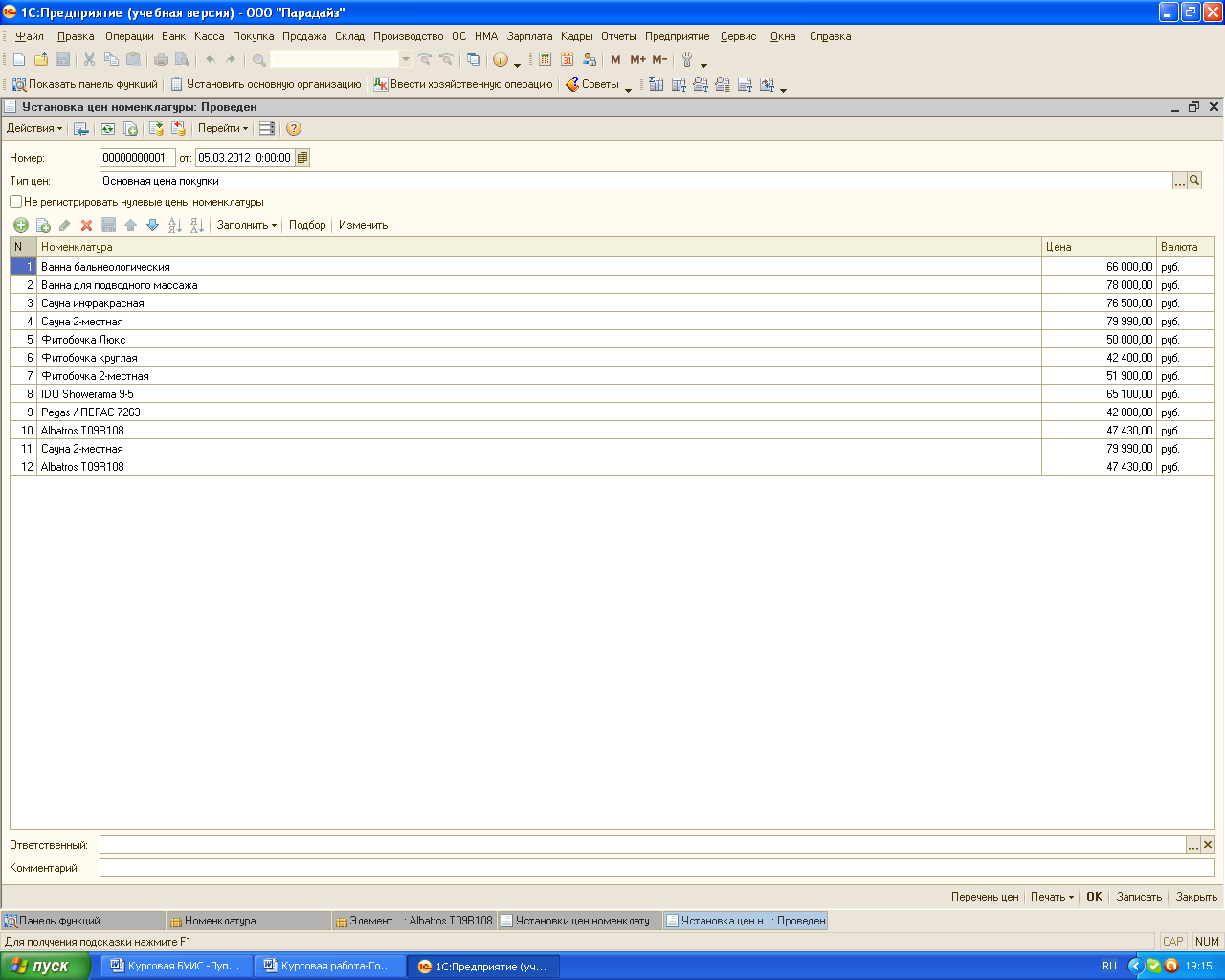Open the help info icon in the main toolbar
This screenshot has height=980, width=1225.
click(501, 59)
